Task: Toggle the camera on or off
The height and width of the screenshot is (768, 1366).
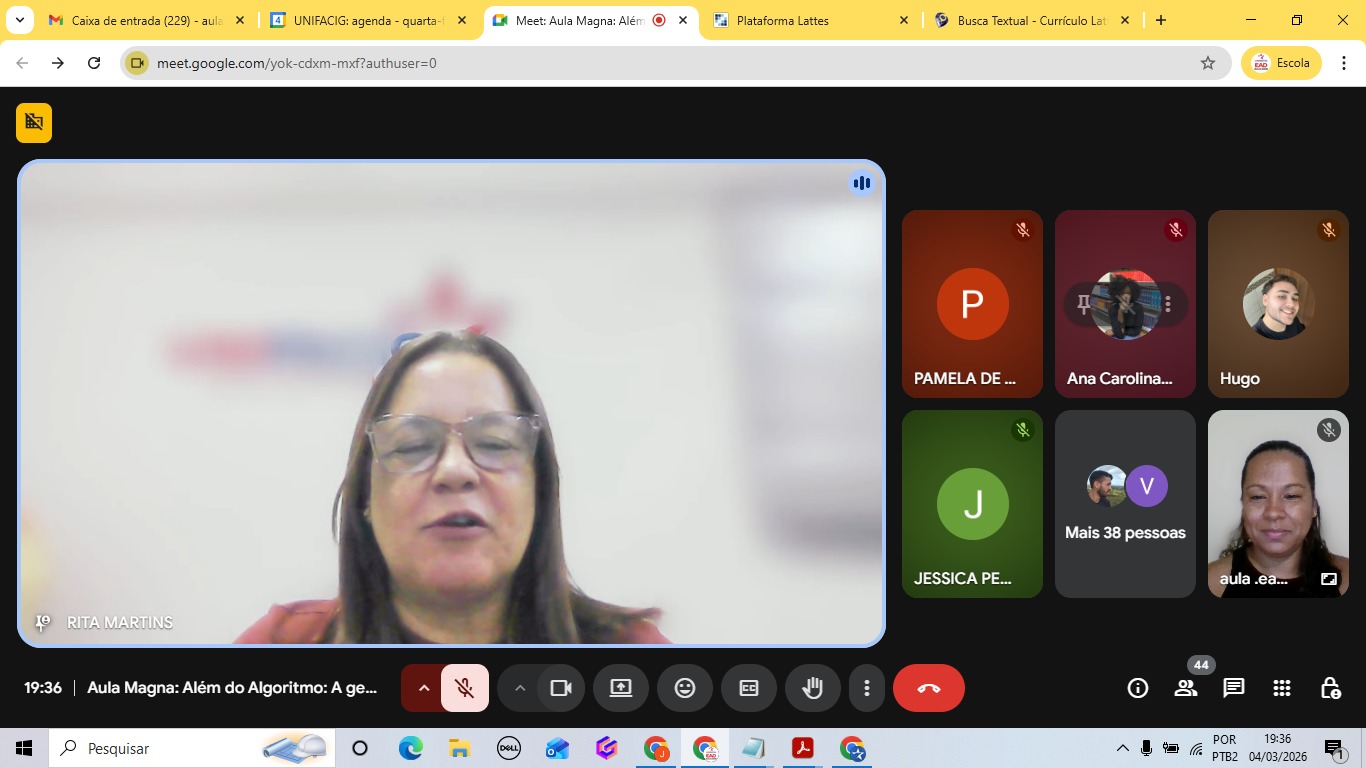Action: tap(561, 688)
